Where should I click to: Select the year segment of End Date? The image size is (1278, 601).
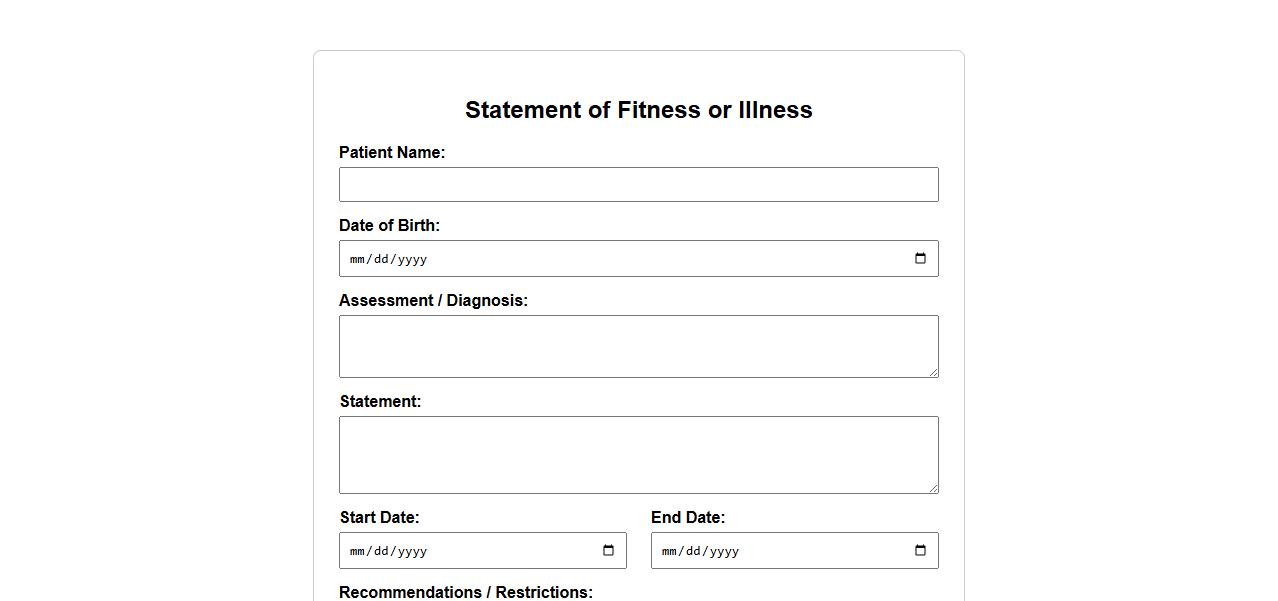(723, 552)
